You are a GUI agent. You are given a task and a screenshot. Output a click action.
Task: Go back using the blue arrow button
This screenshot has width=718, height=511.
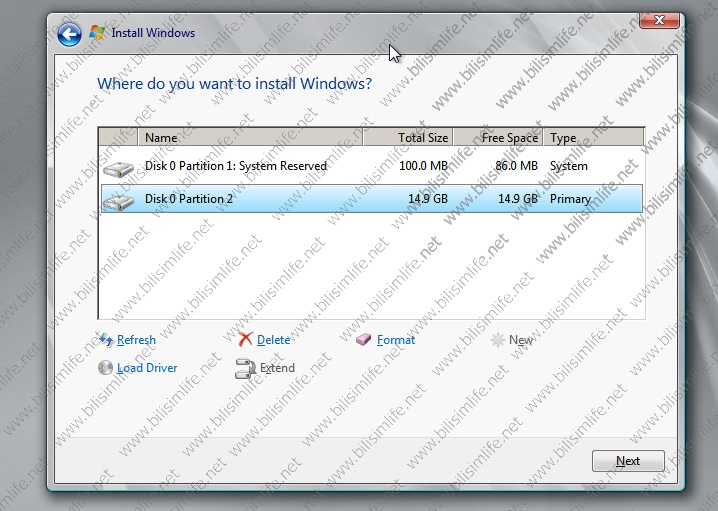70,34
